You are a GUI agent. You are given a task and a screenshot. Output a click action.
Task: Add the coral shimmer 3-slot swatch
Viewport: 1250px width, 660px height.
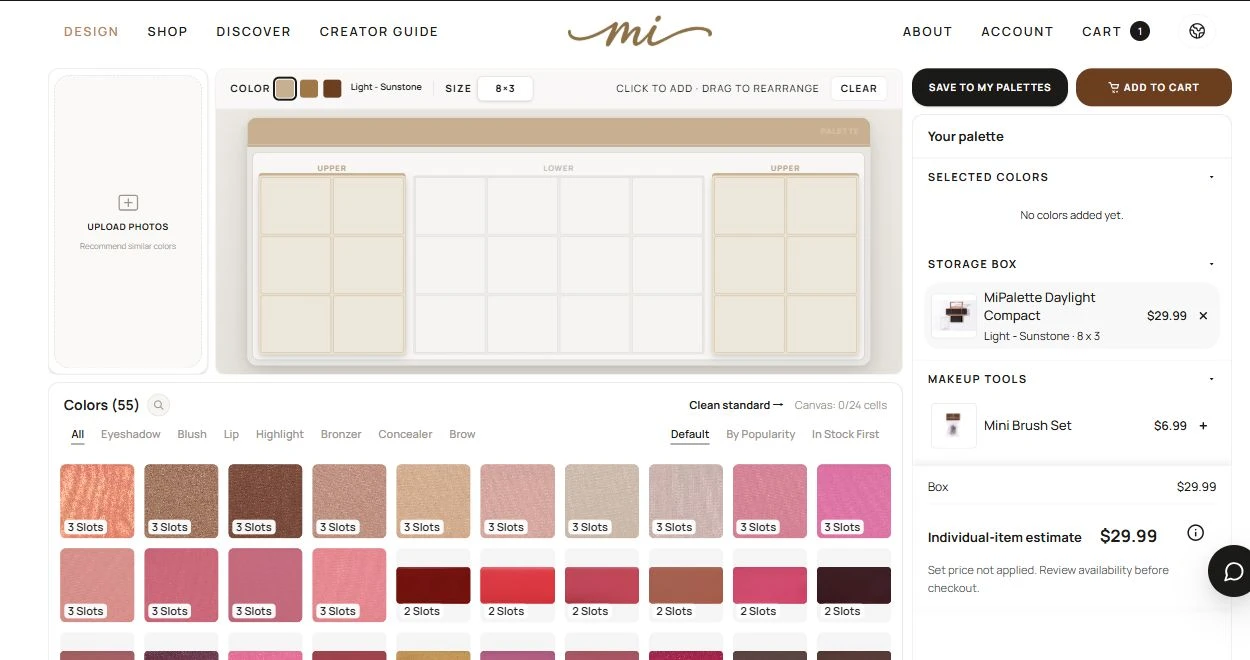pyautogui.click(x=97, y=501)
